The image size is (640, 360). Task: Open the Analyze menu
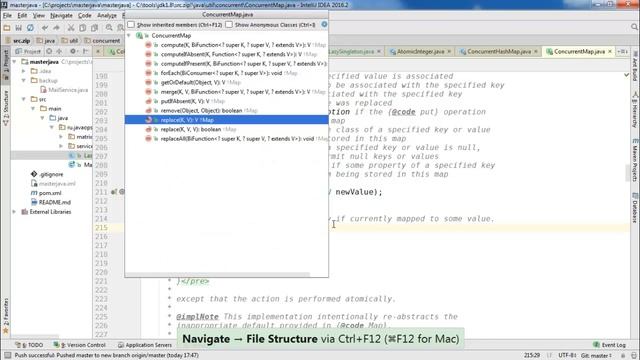tap(107, 16)
